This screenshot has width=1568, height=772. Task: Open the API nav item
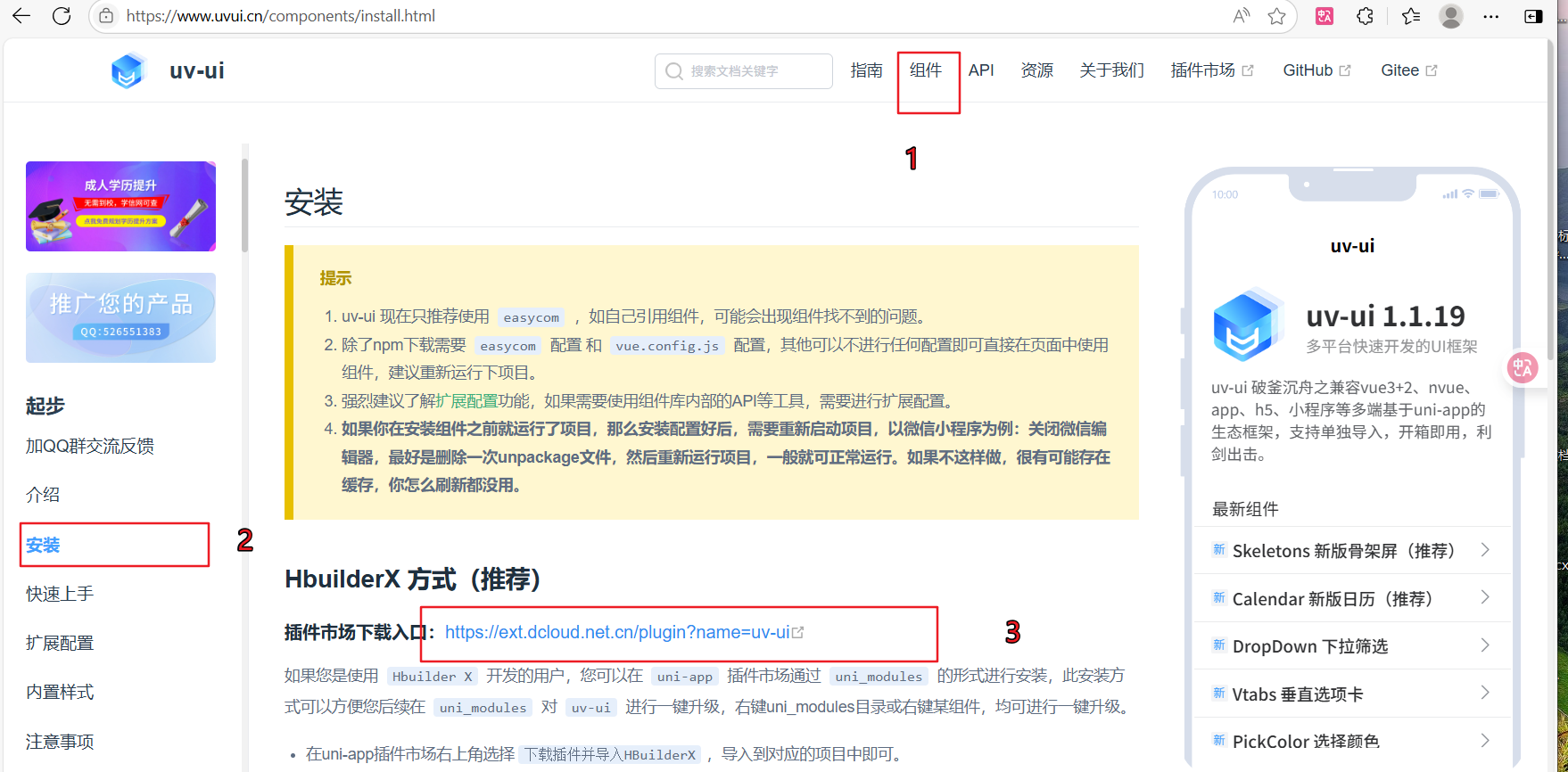tap(981, 70)
